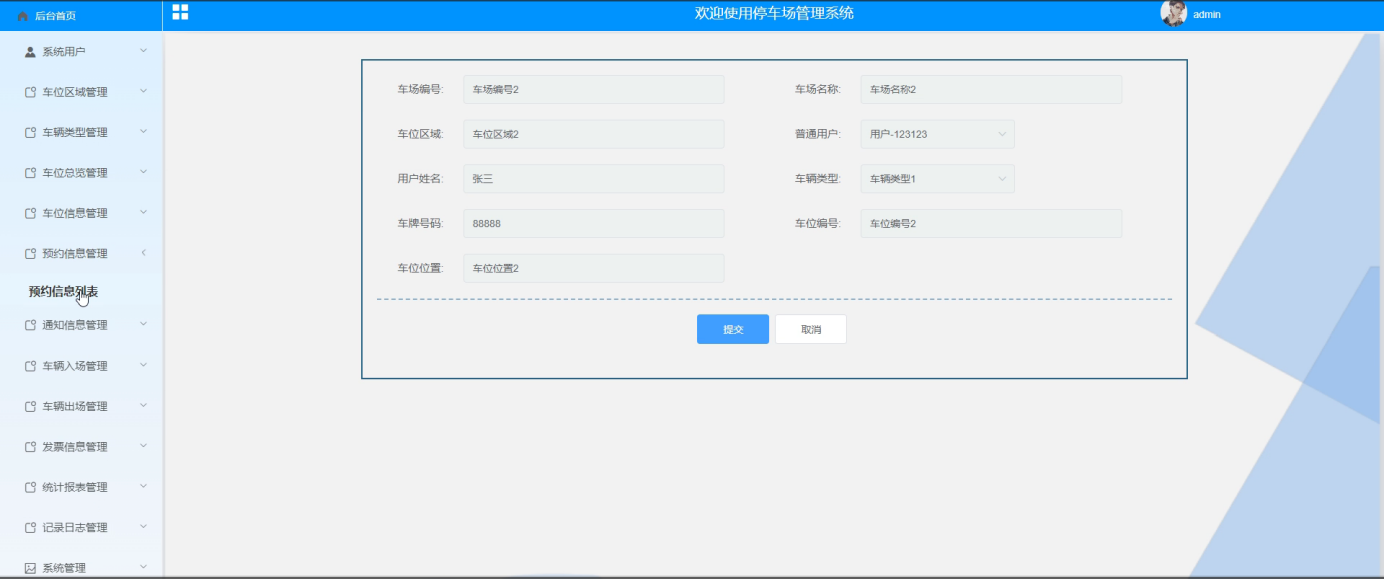Click the 发票信息管理 menu icon
This screenshot has width=1384, height=579.
point(30,447)
